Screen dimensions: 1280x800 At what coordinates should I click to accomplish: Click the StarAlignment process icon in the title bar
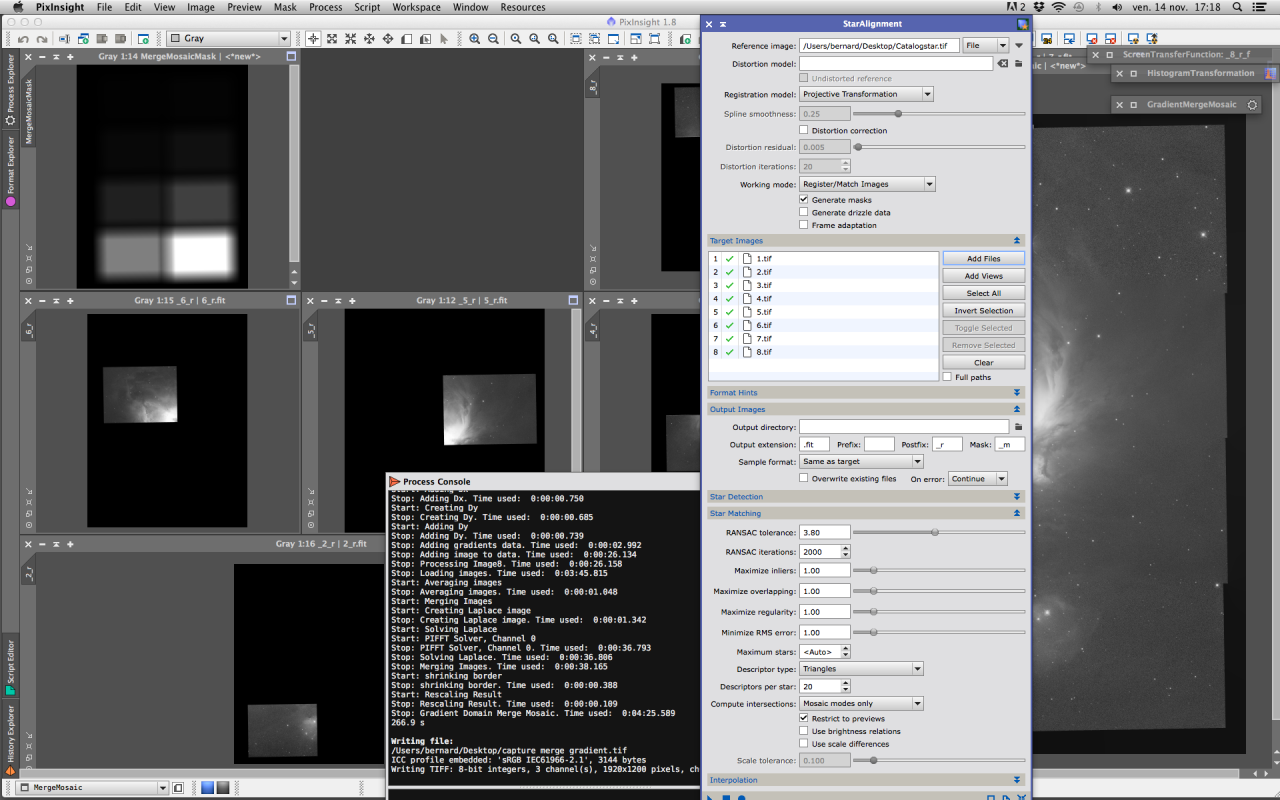(x=1022, y=24)
